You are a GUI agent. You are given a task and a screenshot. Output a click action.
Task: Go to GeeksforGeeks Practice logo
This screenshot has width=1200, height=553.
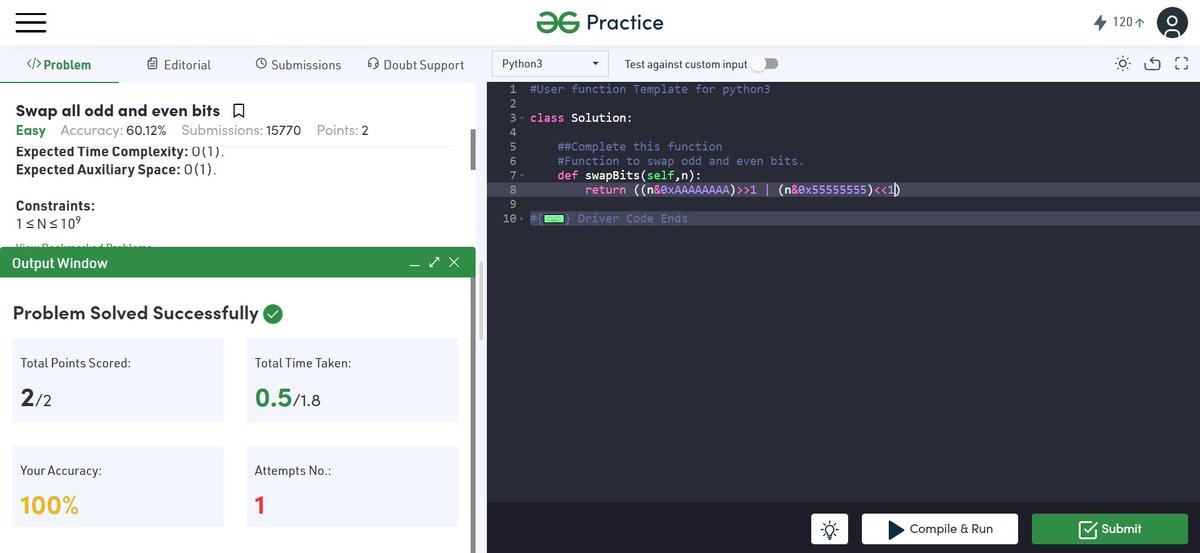click(600, 22)
